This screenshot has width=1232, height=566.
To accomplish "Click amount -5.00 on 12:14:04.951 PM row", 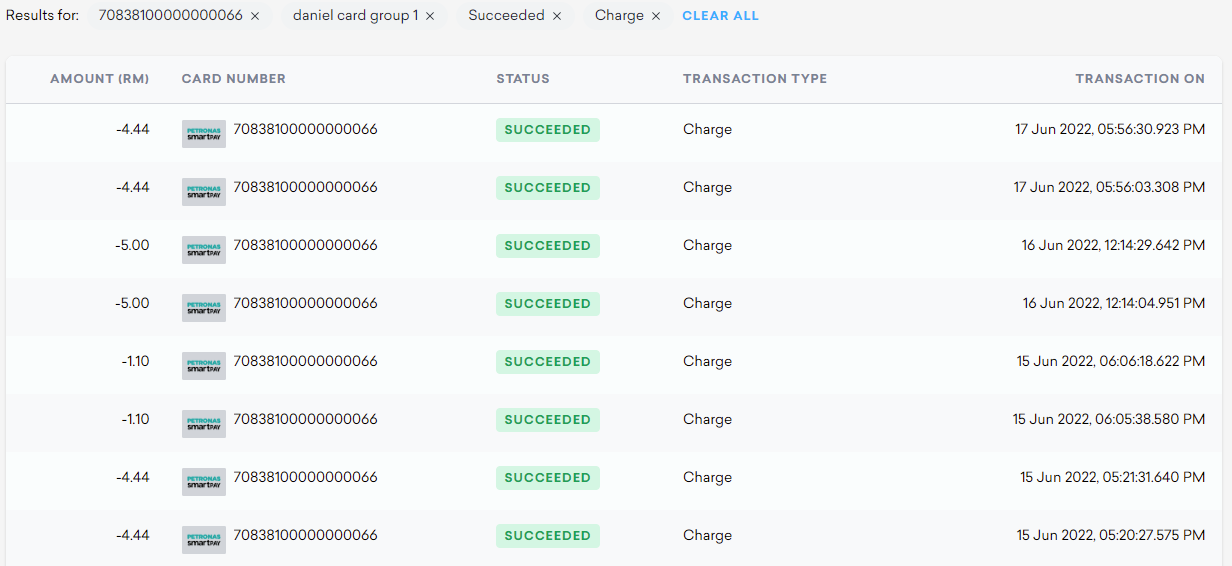I will pyautogui.click(x=133, y=304).
